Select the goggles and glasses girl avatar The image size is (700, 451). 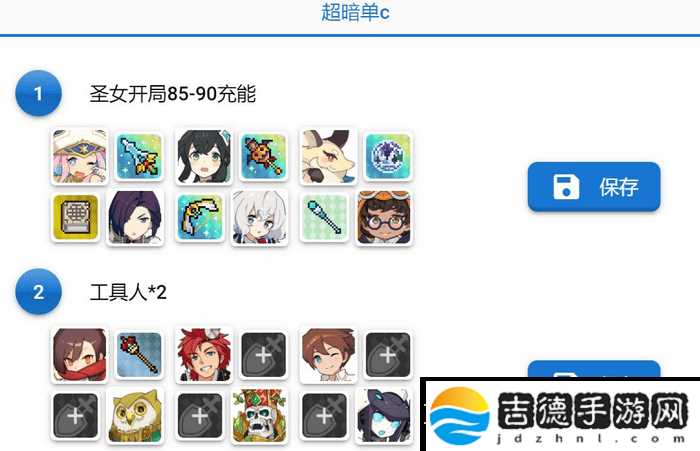tap(384, 217)
